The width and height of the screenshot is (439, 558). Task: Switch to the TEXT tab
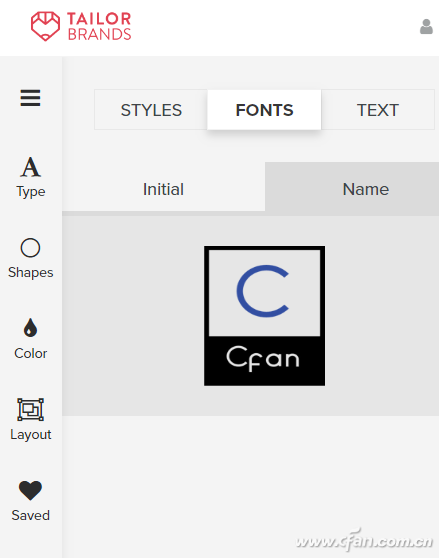pos(378,110)
